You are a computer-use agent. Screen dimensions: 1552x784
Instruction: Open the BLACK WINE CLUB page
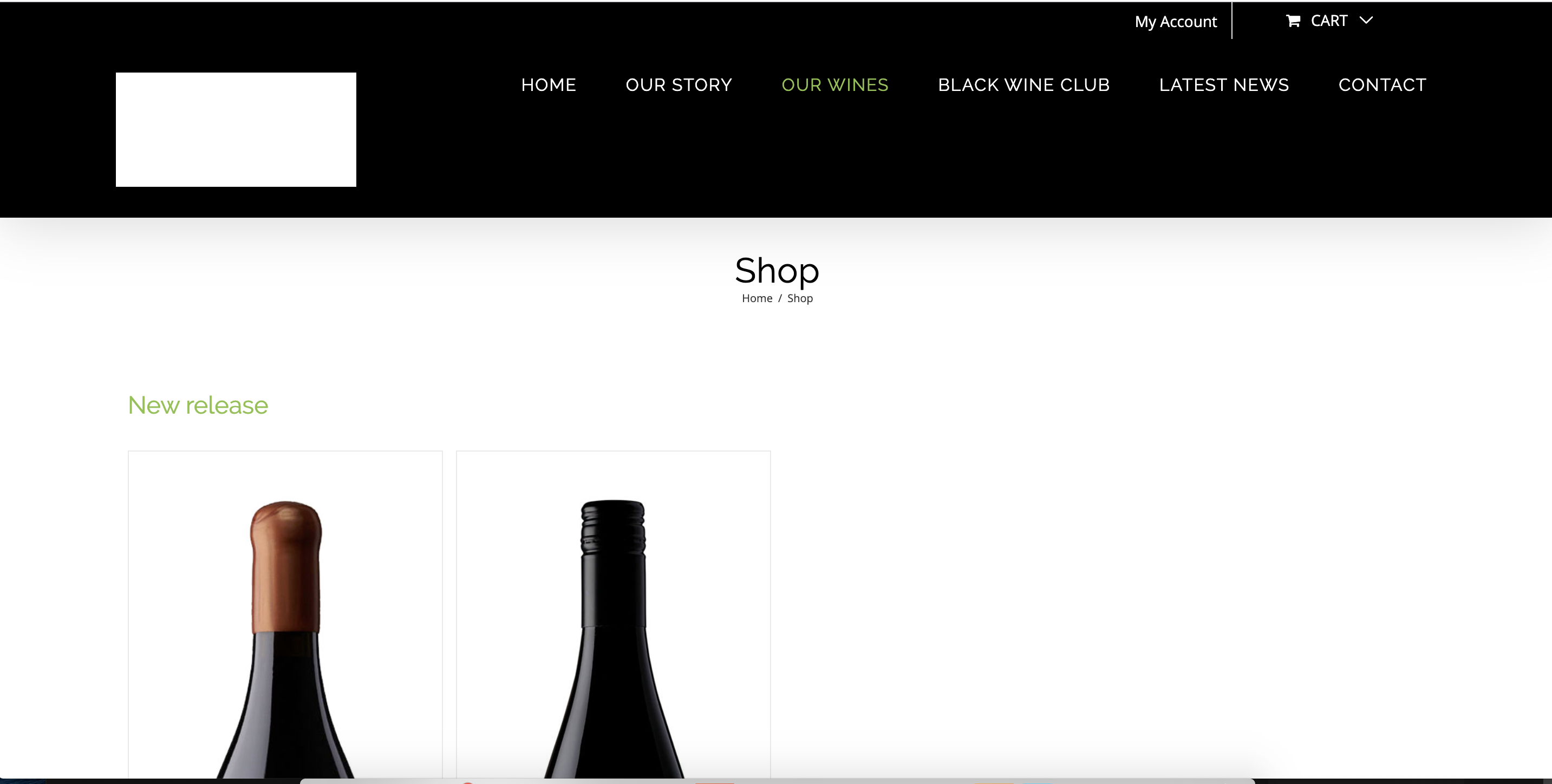1023,85
